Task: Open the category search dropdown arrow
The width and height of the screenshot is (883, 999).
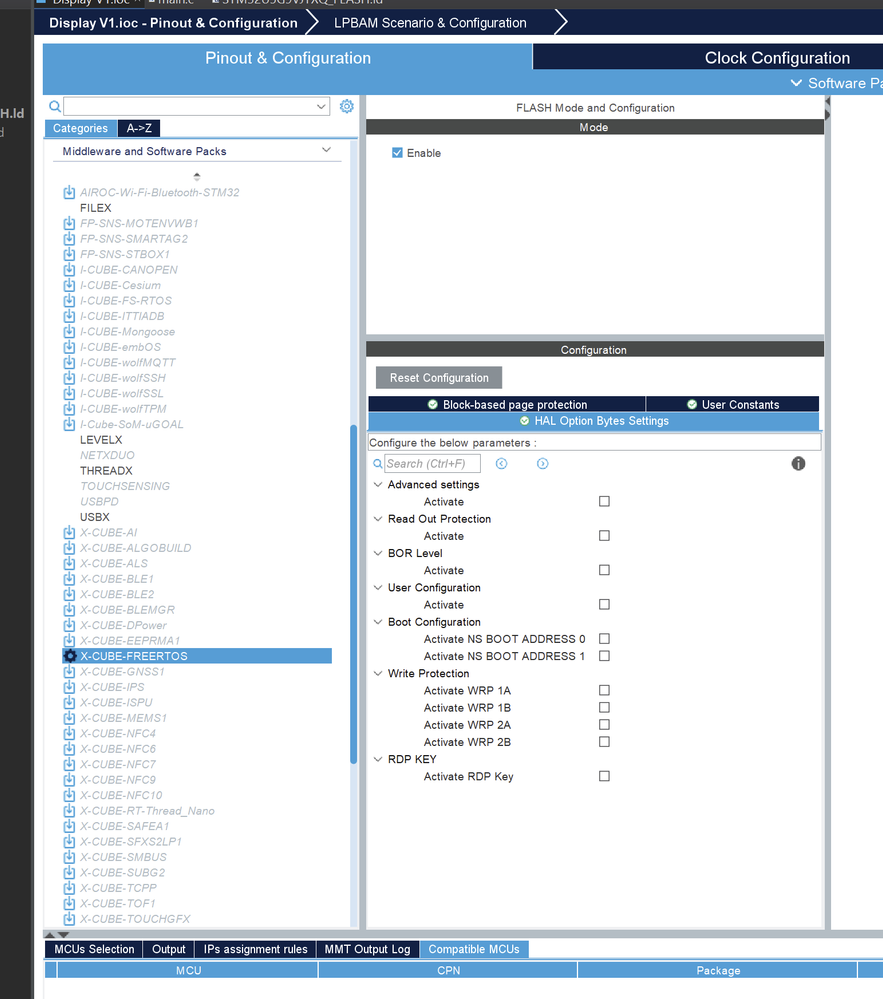Action: [x=321, y=106]
